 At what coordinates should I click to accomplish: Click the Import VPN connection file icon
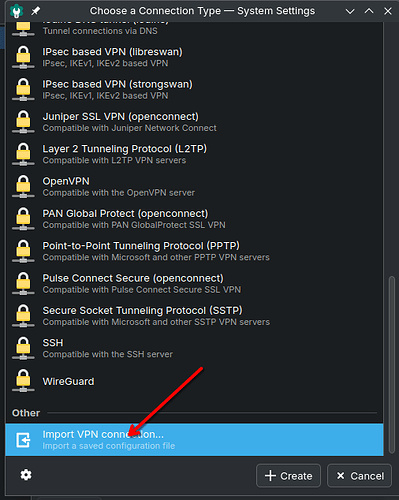point(23,440)
